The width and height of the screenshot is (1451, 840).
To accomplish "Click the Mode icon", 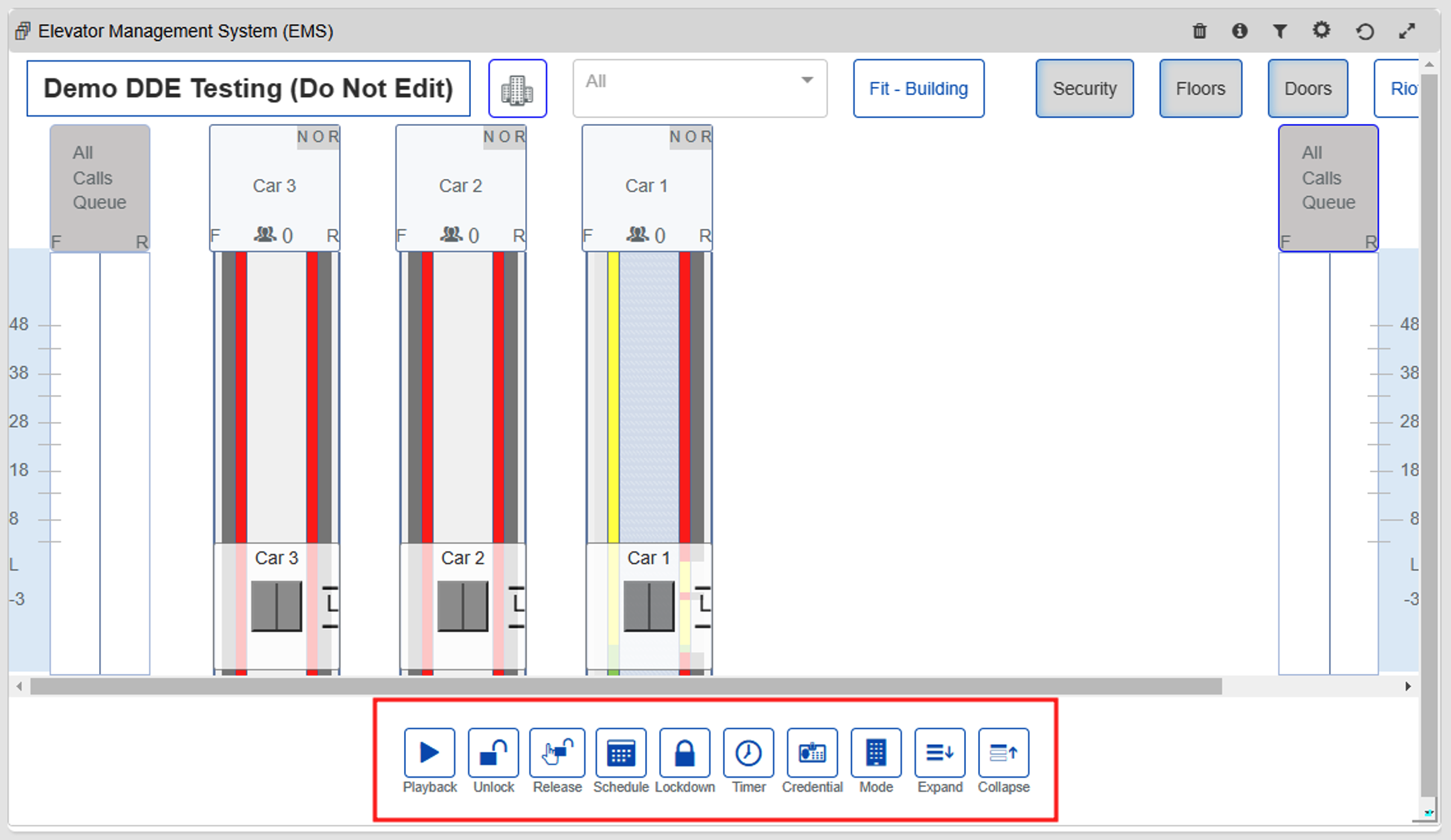I will coord(876,752).
